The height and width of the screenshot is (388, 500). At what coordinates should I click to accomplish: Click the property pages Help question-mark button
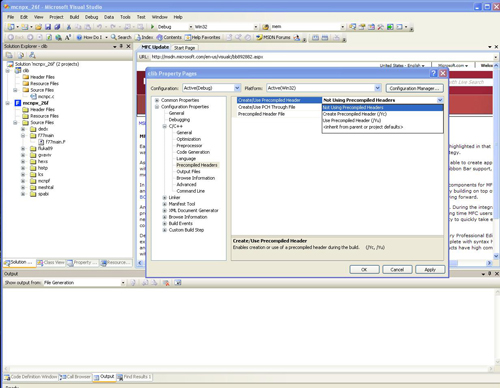tap(433, 73)
